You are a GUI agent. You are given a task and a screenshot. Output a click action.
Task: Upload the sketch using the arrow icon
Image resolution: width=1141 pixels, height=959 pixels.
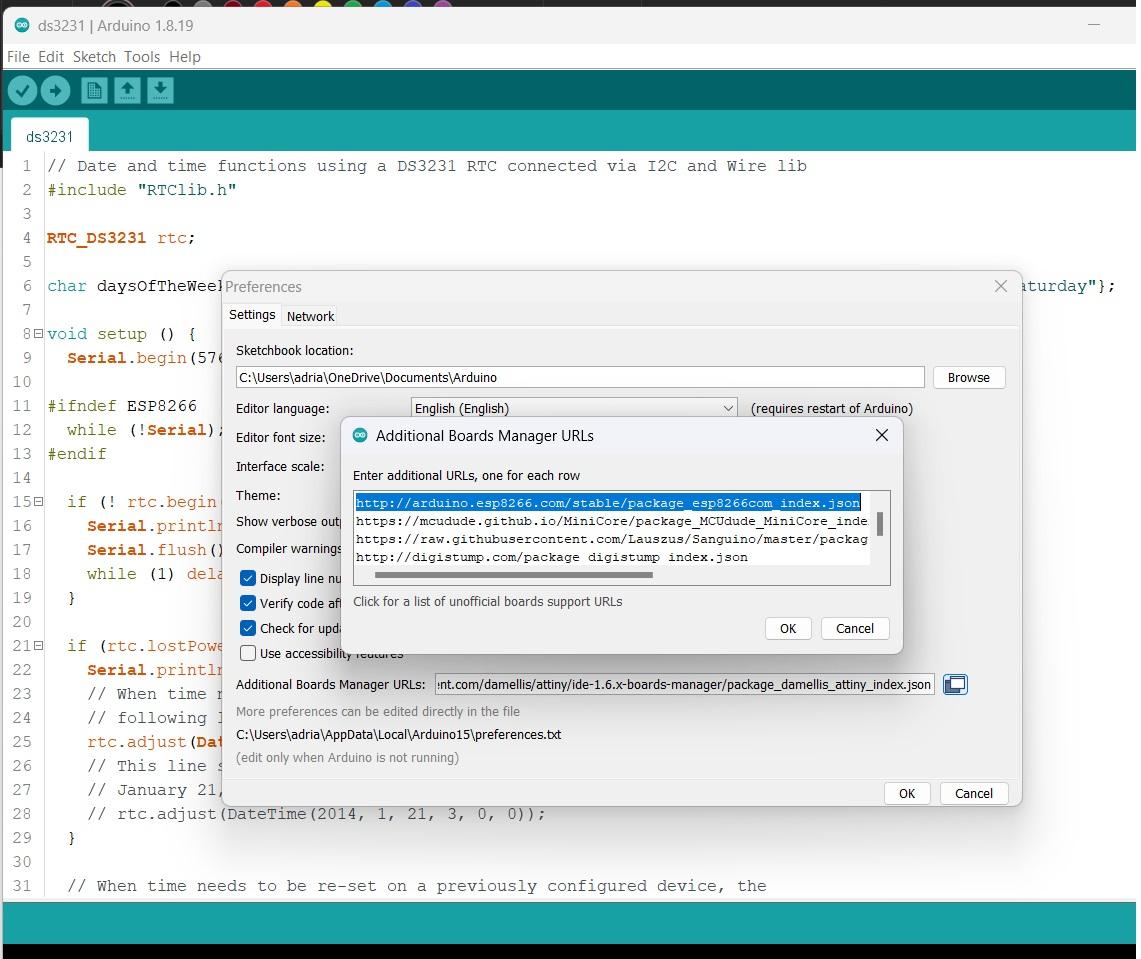(56, 90)
